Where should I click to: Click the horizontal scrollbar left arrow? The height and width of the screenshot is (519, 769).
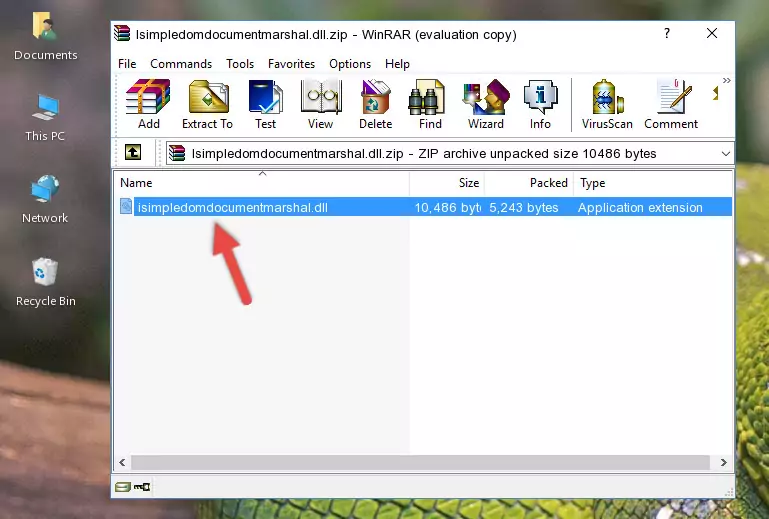pyautogui.click(x=122, y=462)
